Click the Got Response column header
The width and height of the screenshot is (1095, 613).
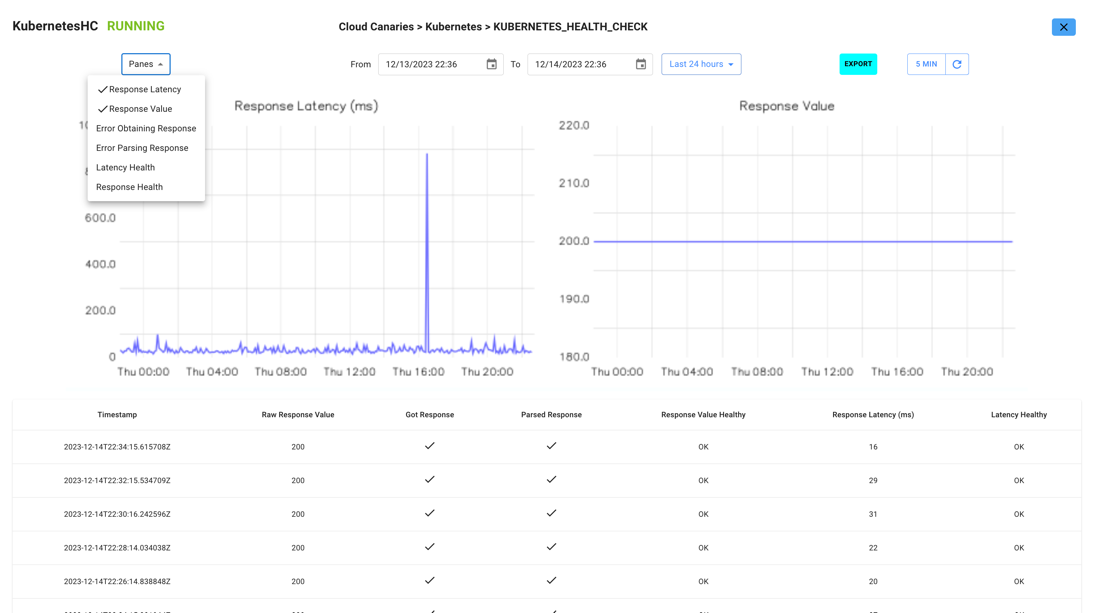click(x=429, y=415)
